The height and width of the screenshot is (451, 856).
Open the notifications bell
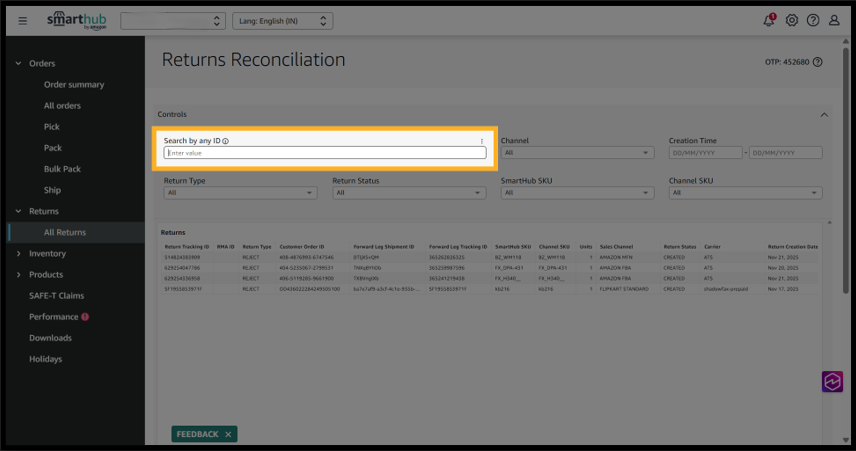pos(769,20)
